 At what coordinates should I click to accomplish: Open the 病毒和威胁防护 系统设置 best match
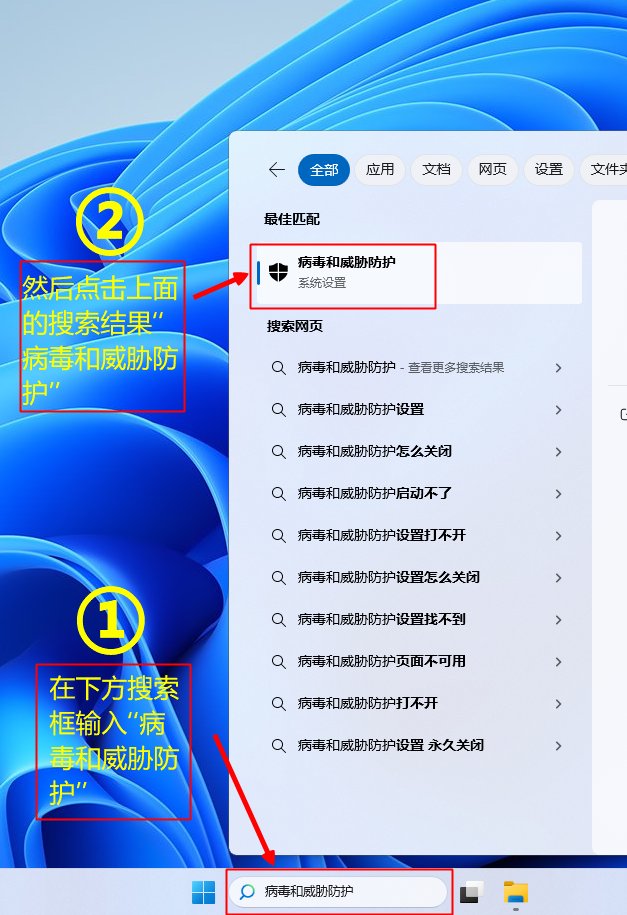click(419, 273)
